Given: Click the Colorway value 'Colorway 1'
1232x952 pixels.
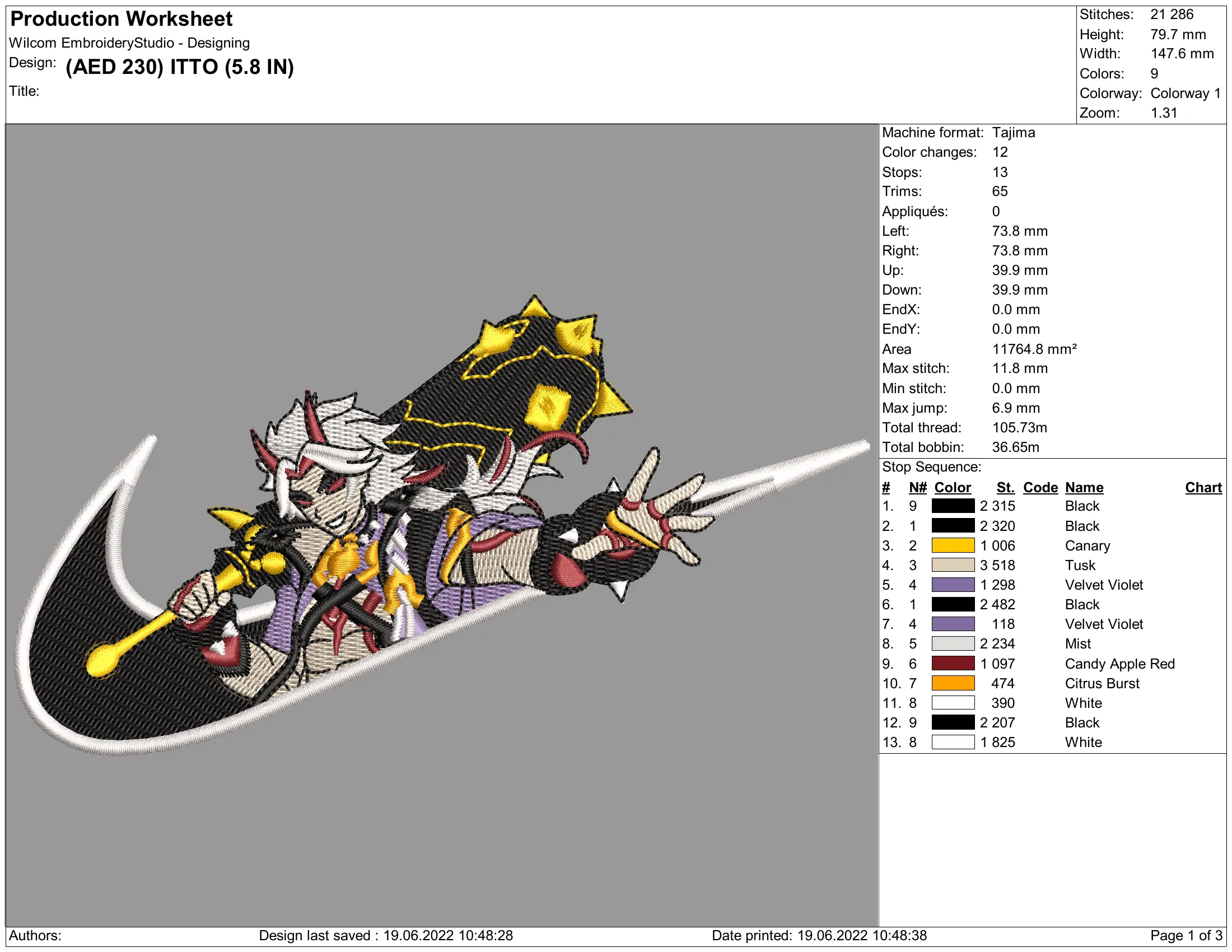Looking at the screenshot, I should pyautogui.click(x=1185, y=94).
